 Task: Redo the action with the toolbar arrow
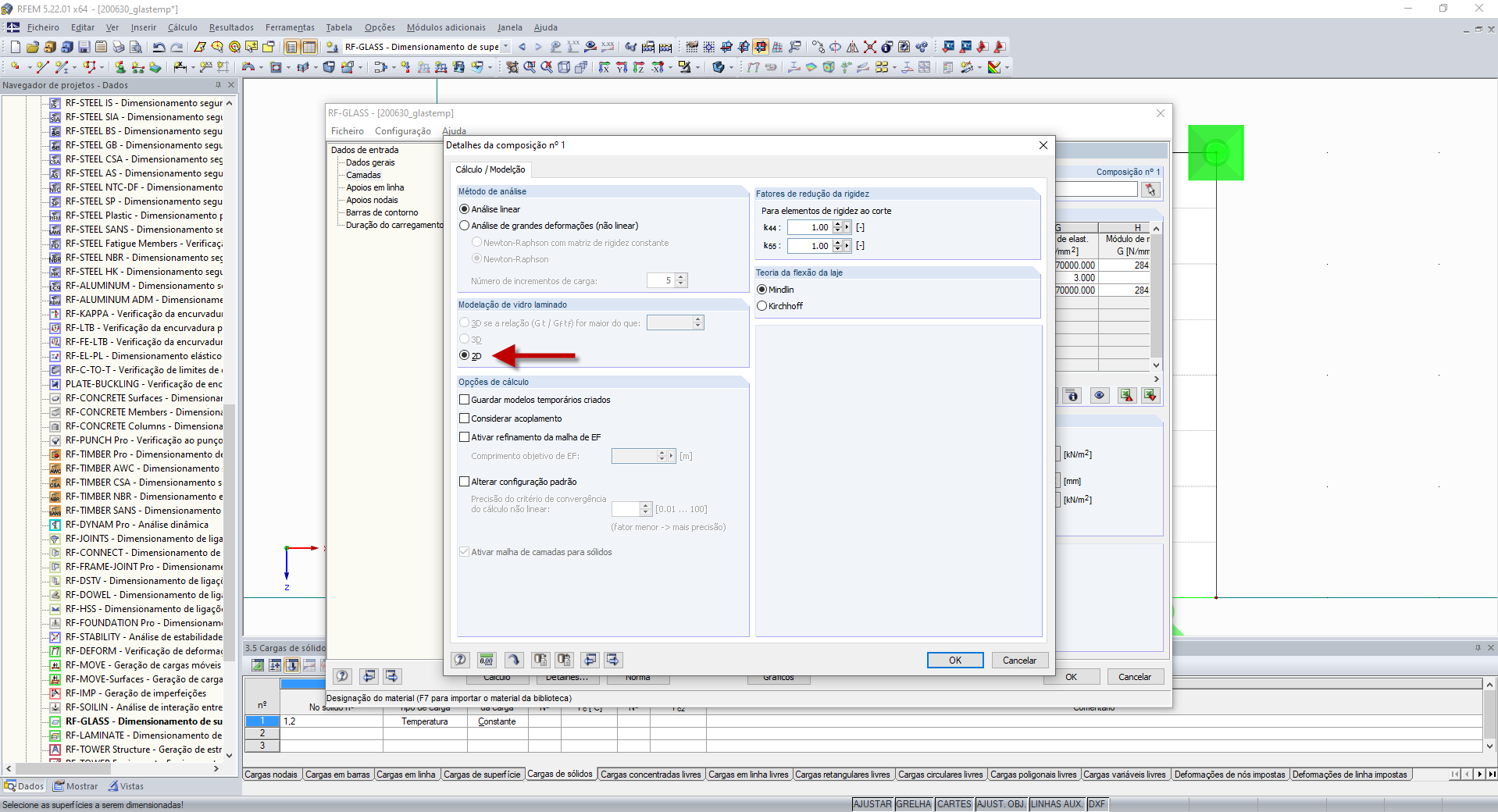(x=177, y=47)
